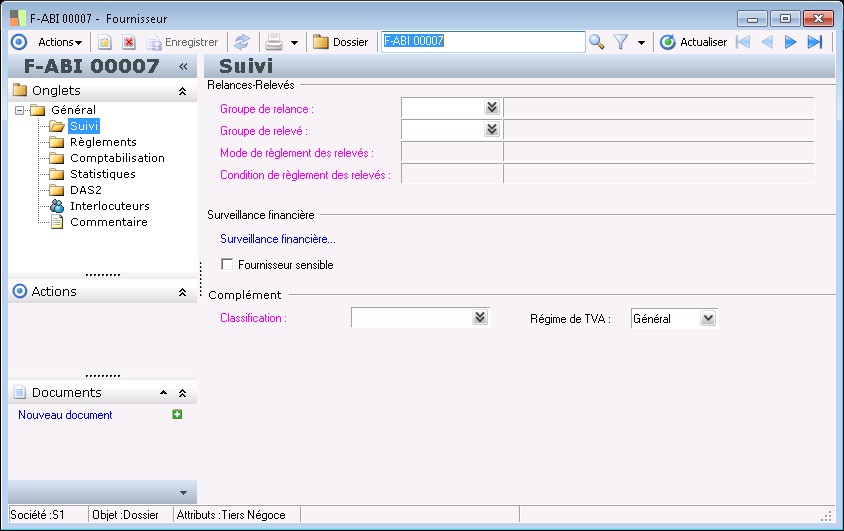Check the Fournisseur sensible checkbox
This screenshot has width=844, height=531.
tap(227, 264)
